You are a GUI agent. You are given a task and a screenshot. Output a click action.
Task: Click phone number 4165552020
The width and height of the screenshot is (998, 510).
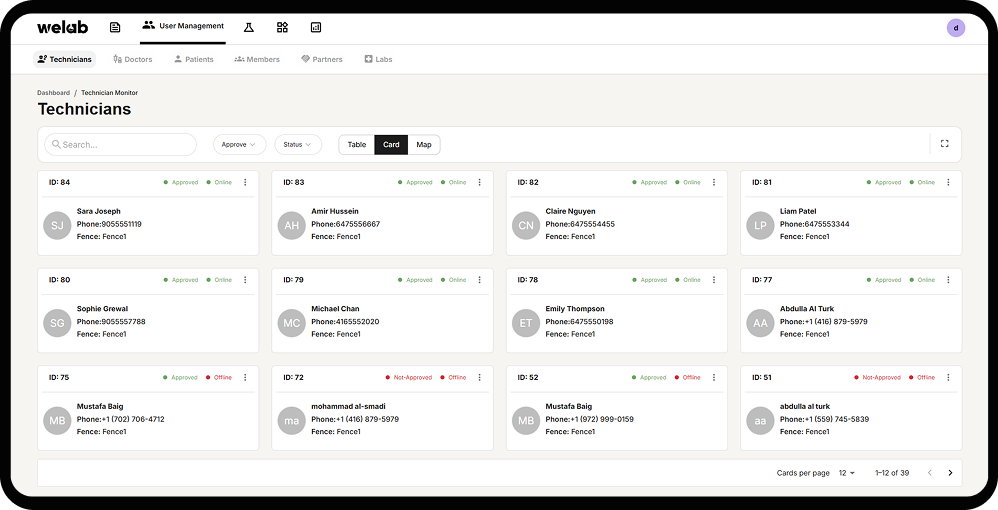pyautogui.click(x=358, y=322)
